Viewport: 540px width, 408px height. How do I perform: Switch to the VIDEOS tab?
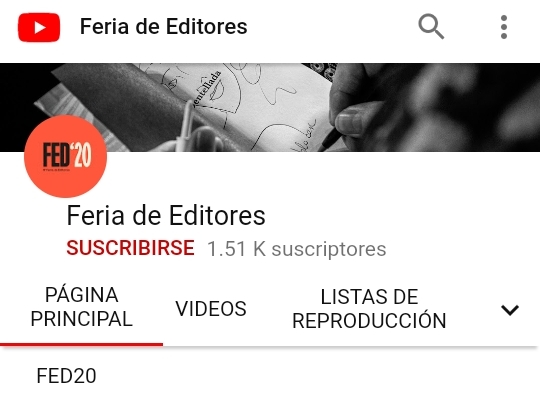click(x=211, y=308)
